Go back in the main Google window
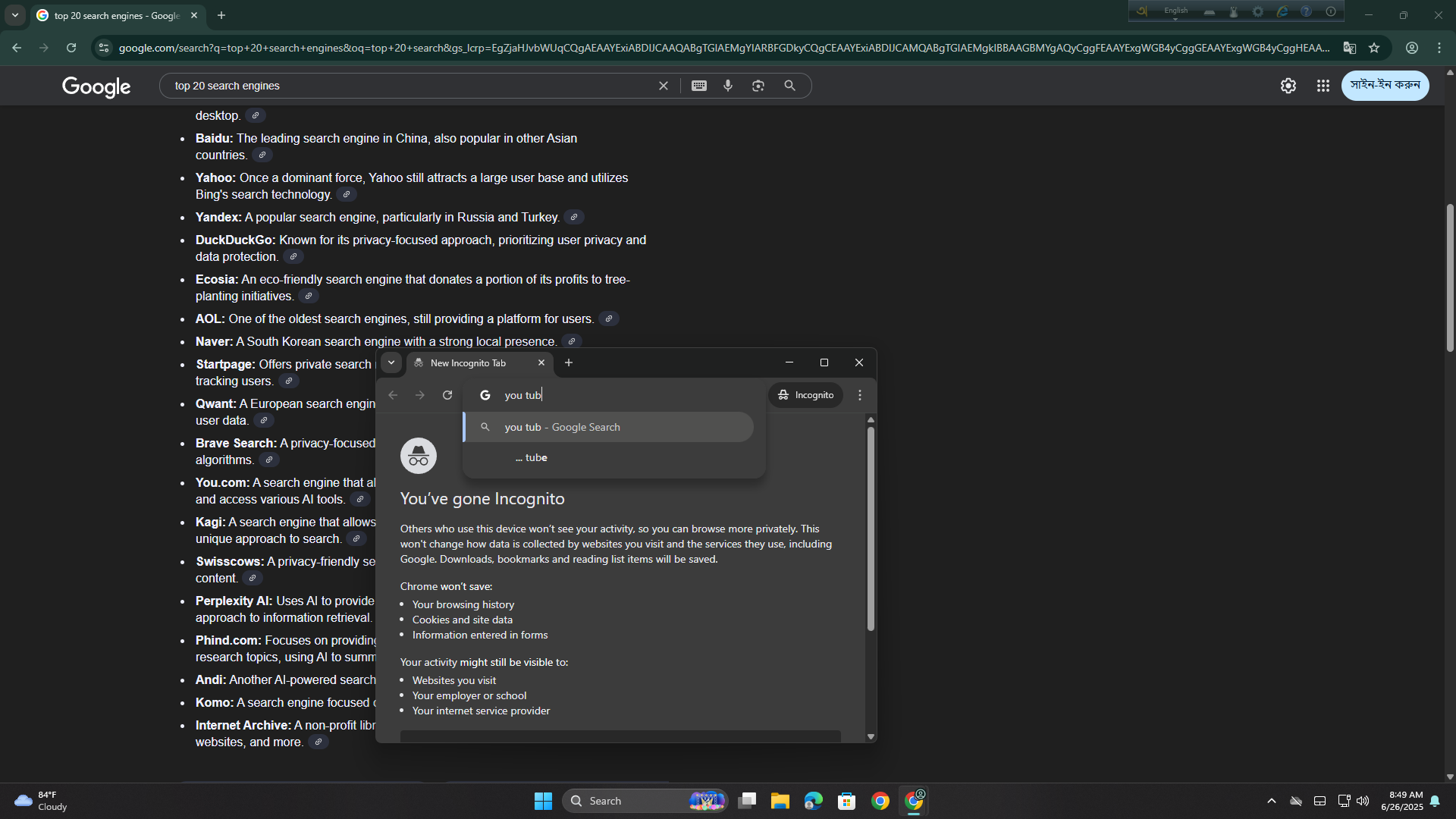The image size is (1456, 819). point(17,48)
